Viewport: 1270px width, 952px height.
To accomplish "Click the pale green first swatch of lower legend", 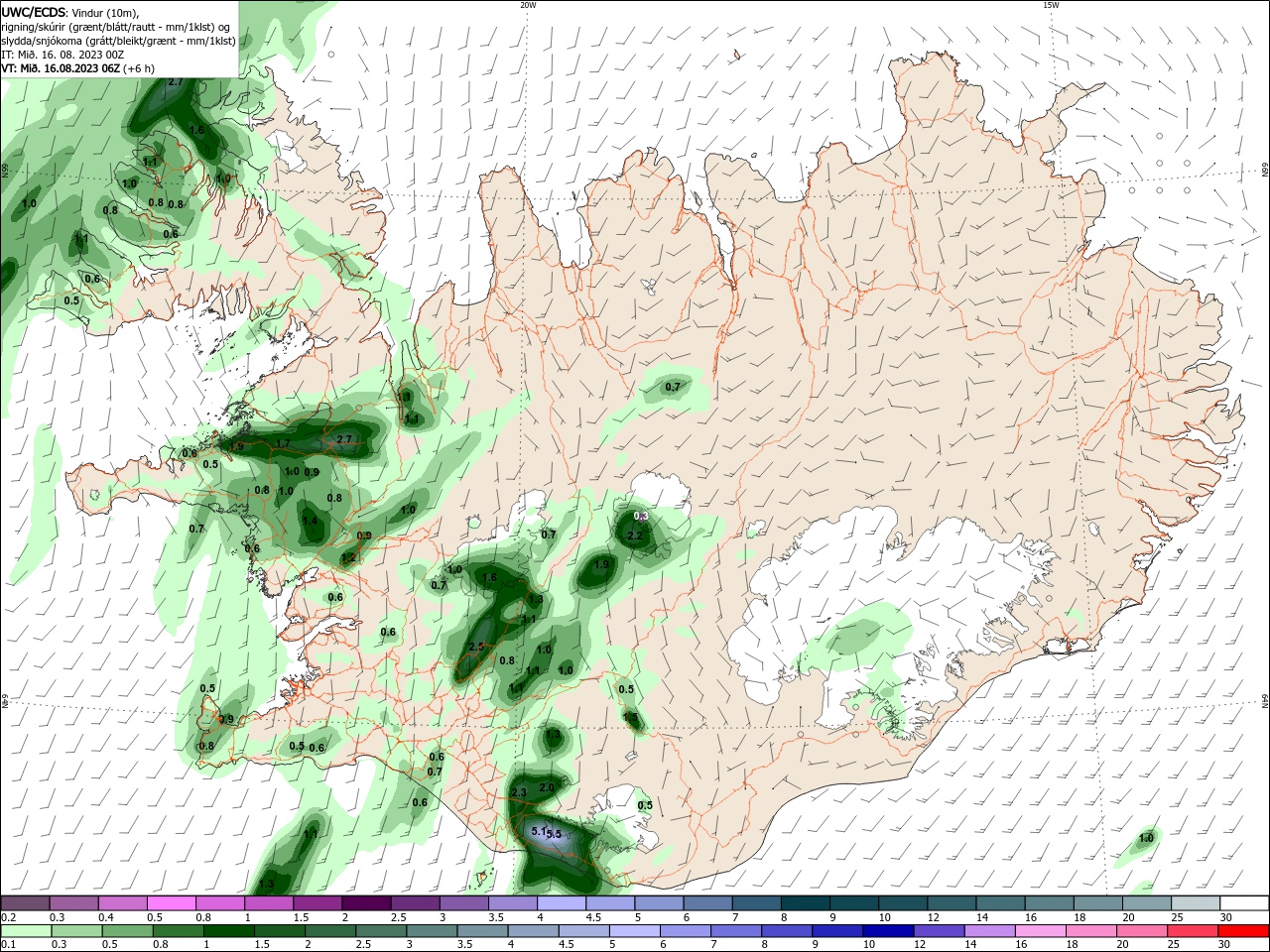I will [25, 931].
